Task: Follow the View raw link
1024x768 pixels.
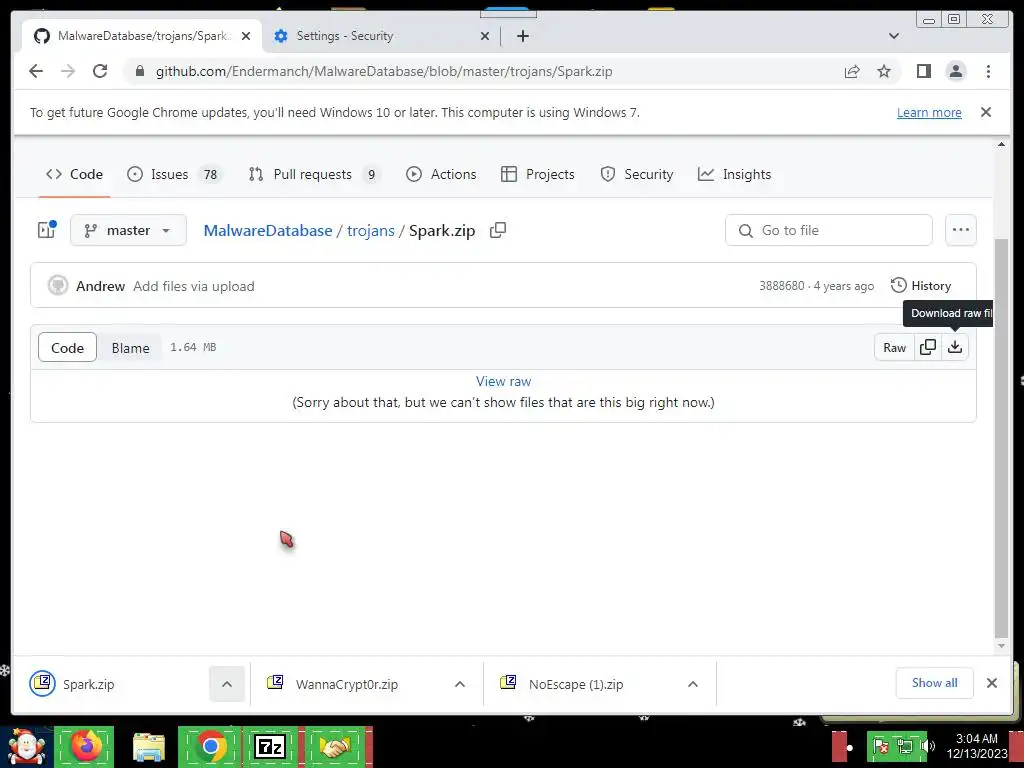Action: point(503,381)
